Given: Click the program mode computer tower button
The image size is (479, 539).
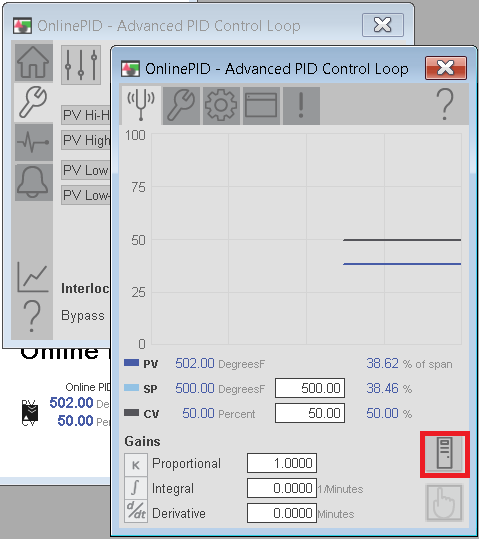Looking at the screenshot, I should pos(445,454).
